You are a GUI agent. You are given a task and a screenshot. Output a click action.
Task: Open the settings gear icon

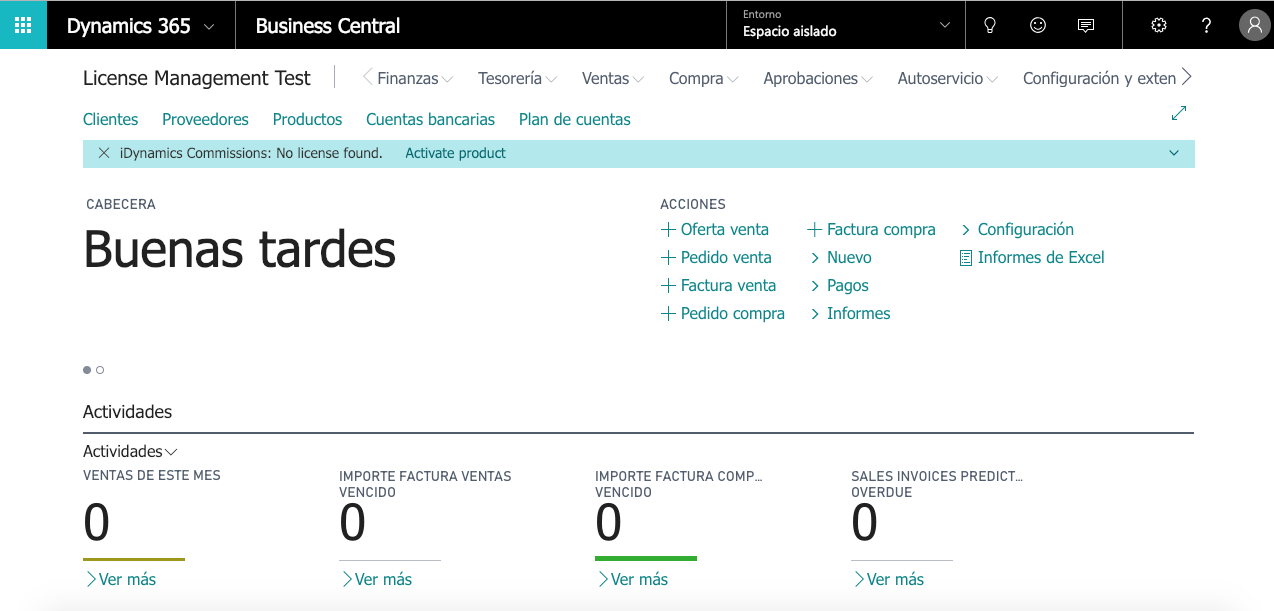point(1159,26)
